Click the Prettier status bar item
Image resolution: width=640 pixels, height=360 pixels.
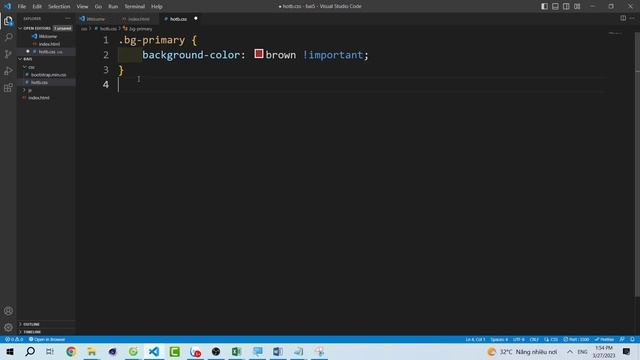[x=604, y=339]
